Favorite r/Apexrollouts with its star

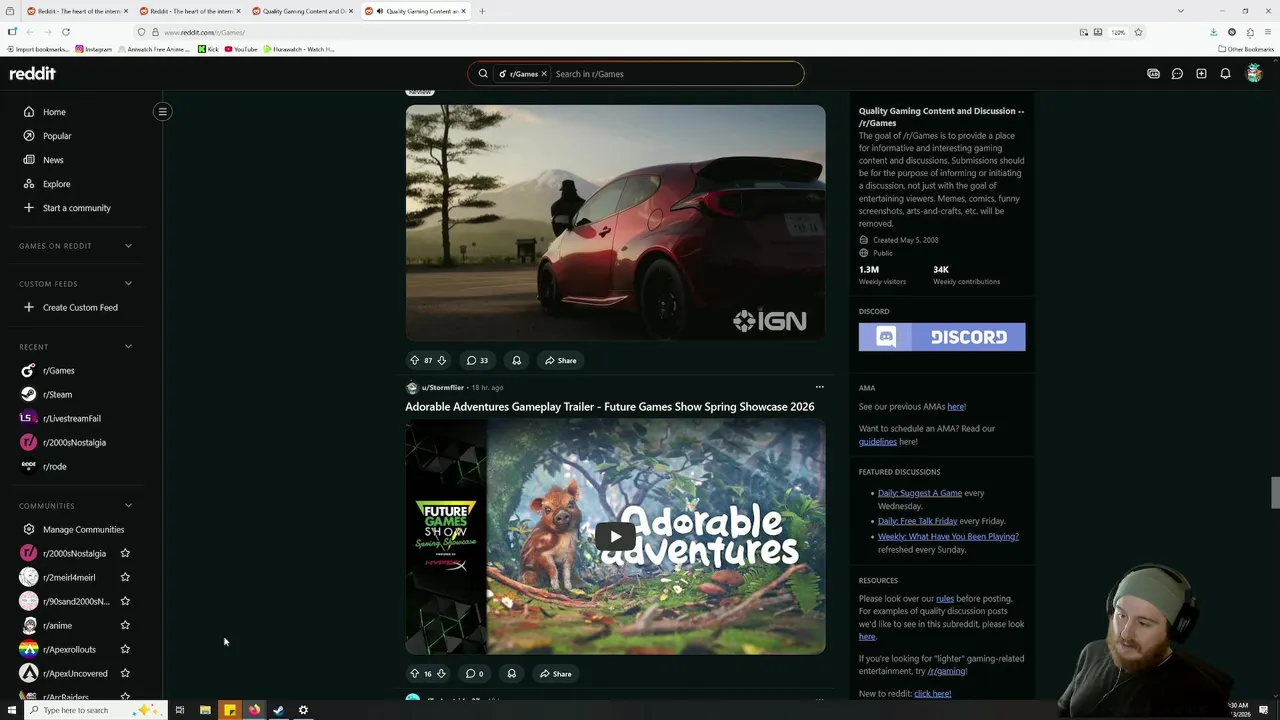(125, 649)
